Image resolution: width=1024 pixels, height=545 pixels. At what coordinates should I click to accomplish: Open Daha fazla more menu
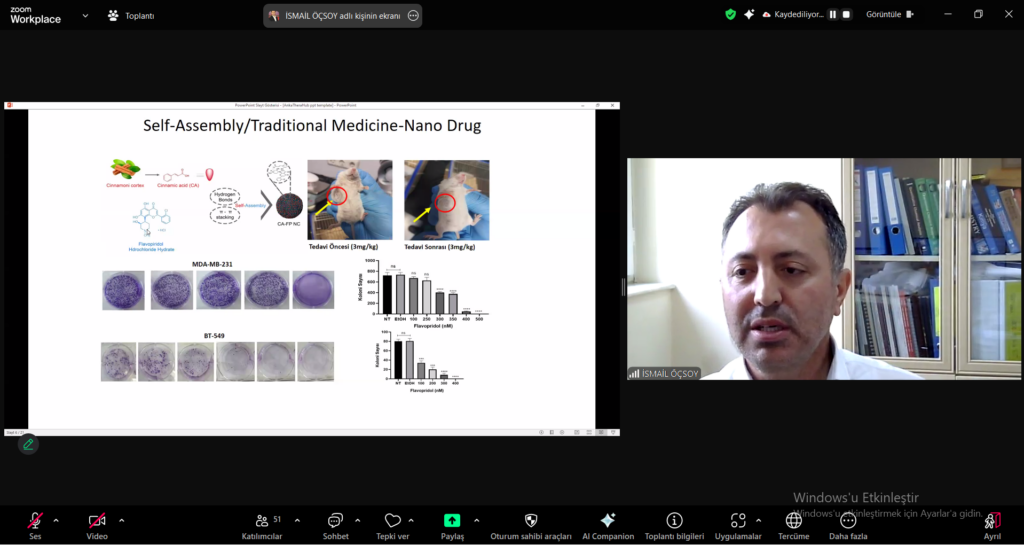click(848, 521)
